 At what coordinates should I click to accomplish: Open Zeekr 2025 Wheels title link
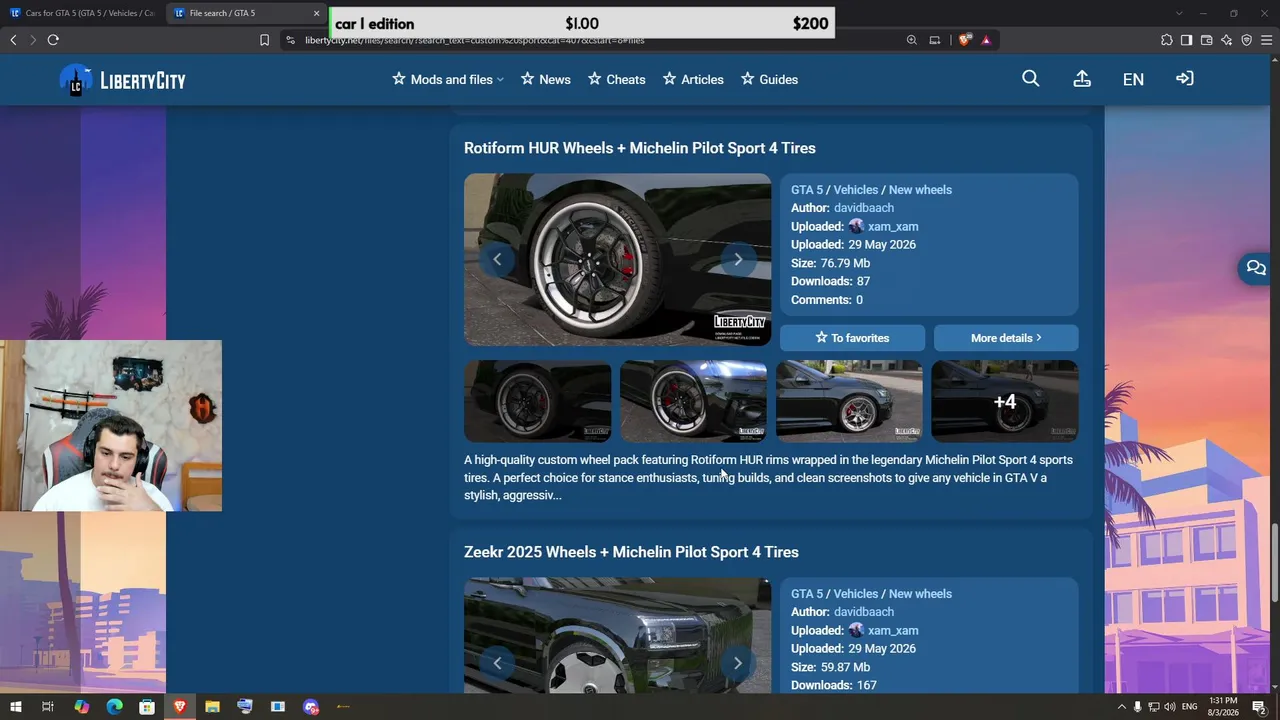(x=631, y=552)
